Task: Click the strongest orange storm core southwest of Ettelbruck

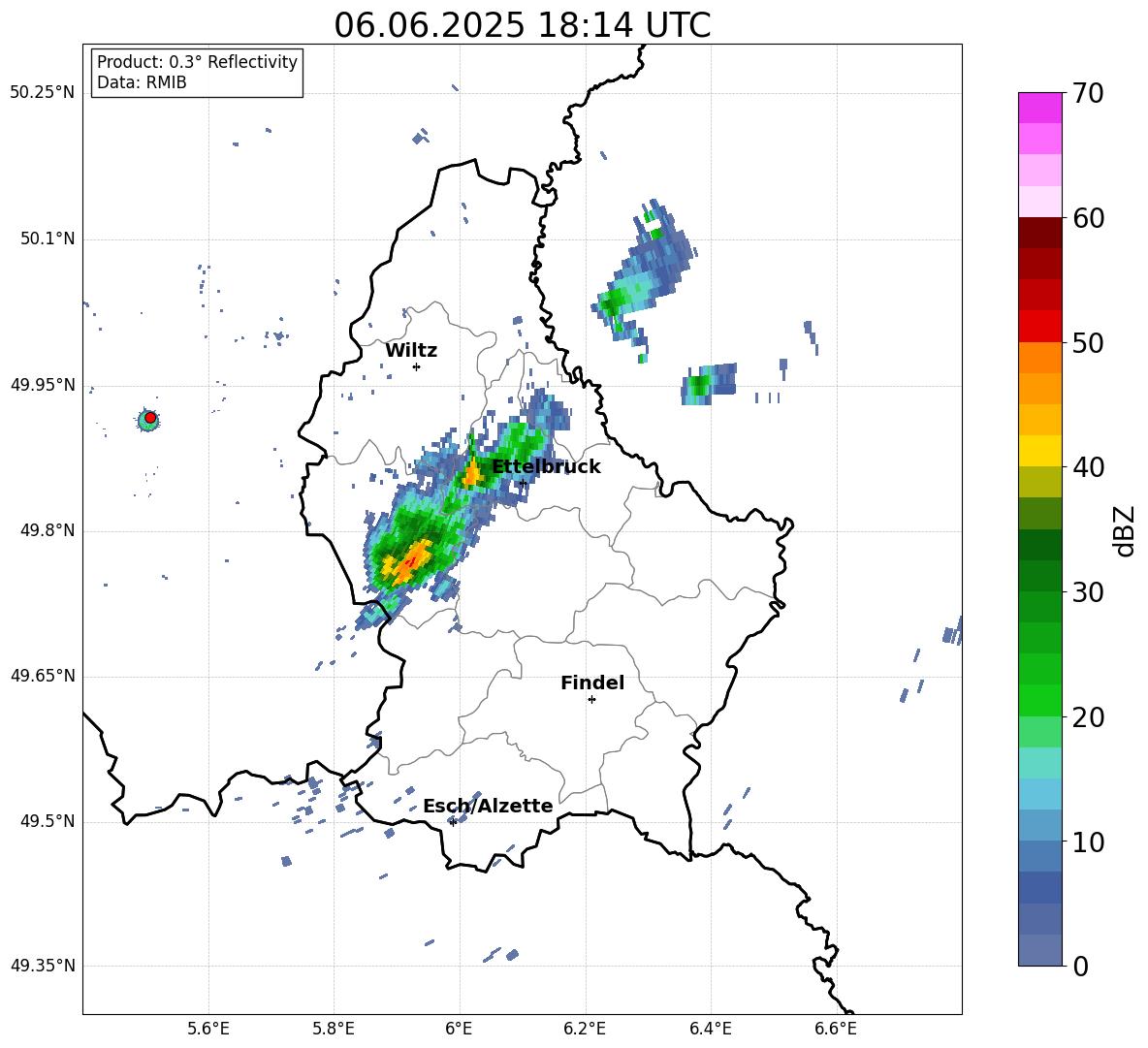Action: click(409, 562)
